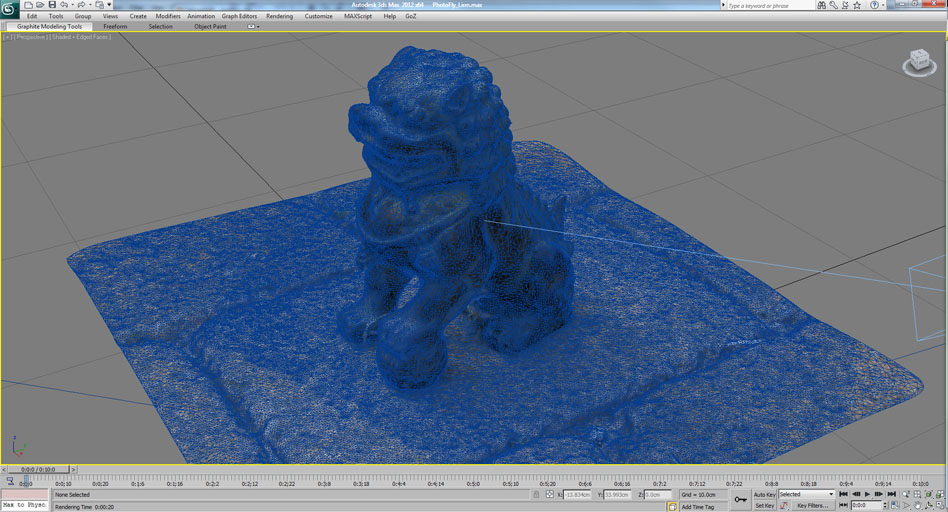Open the Modifiers menu
948x512 pixels.
[x=168, y=16]
